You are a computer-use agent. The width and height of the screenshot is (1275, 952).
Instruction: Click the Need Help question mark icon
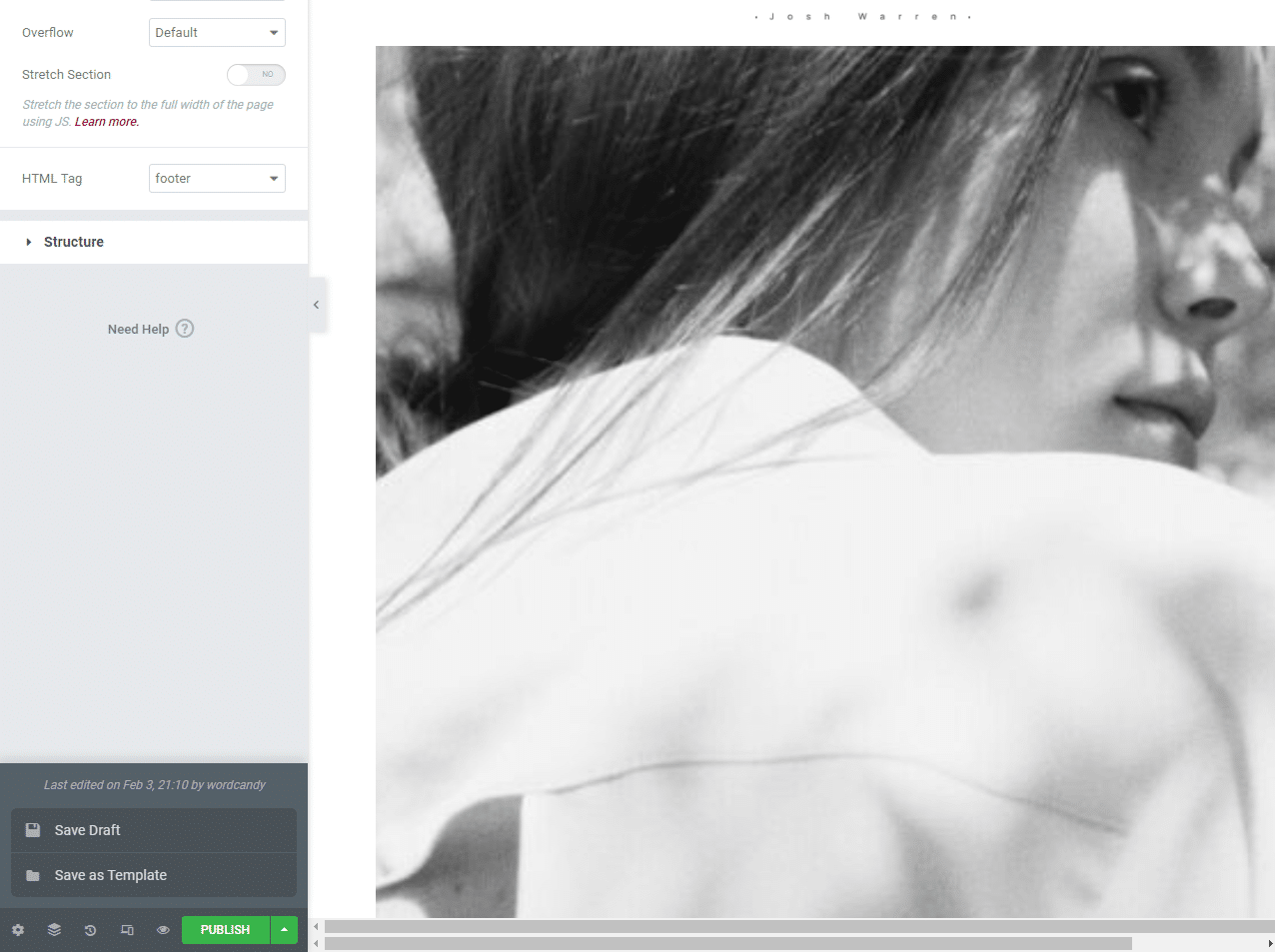coord(185,329)
